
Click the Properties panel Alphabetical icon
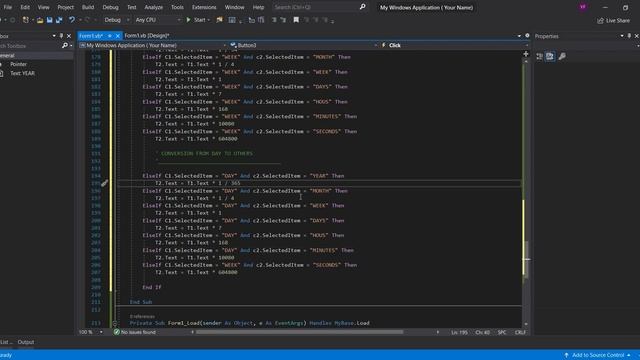point(550,56)
